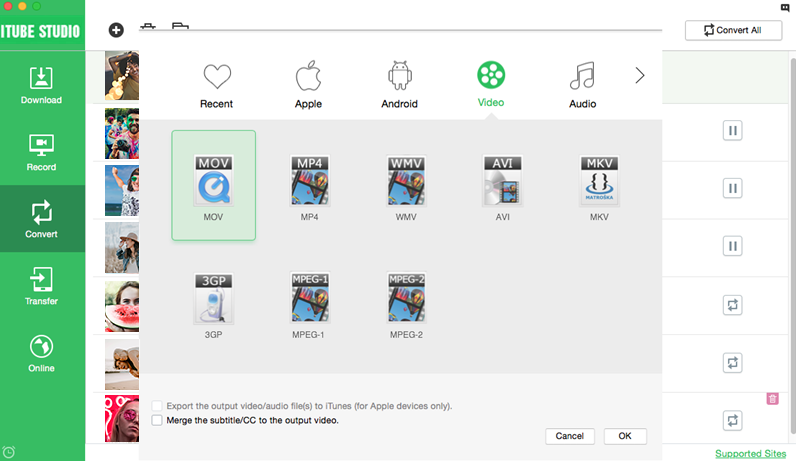Open the Record section in sidebar
Screen dimensions: 796x461
pos(42,152)
